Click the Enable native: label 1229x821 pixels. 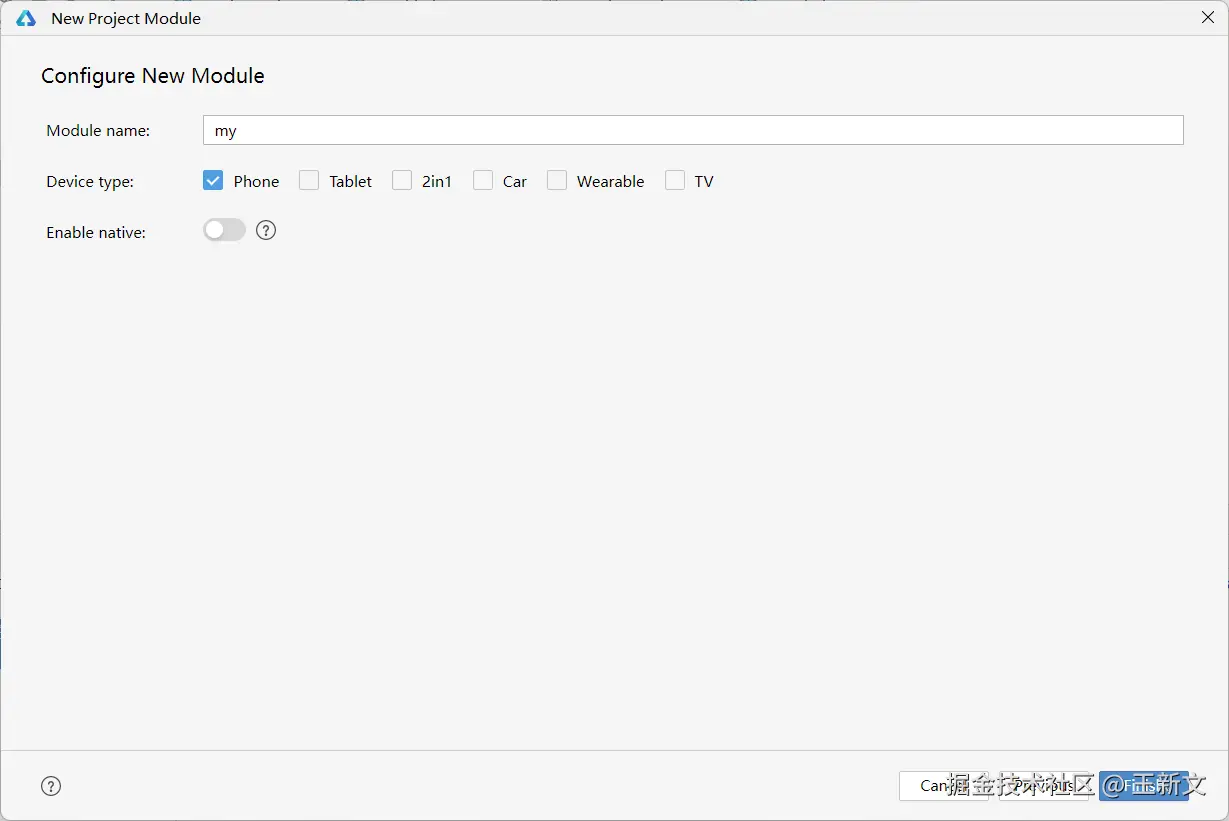[96, 232]
